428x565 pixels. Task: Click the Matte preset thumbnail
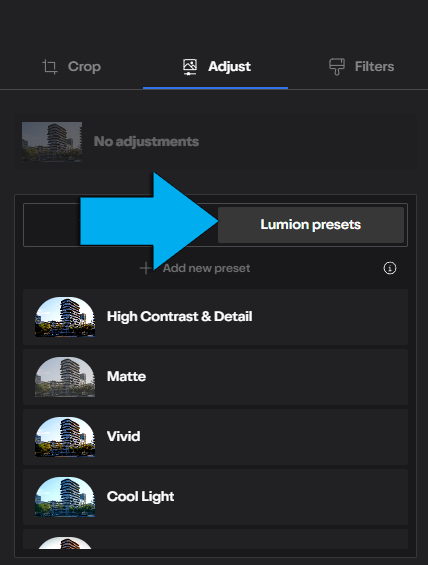(65, 377)
